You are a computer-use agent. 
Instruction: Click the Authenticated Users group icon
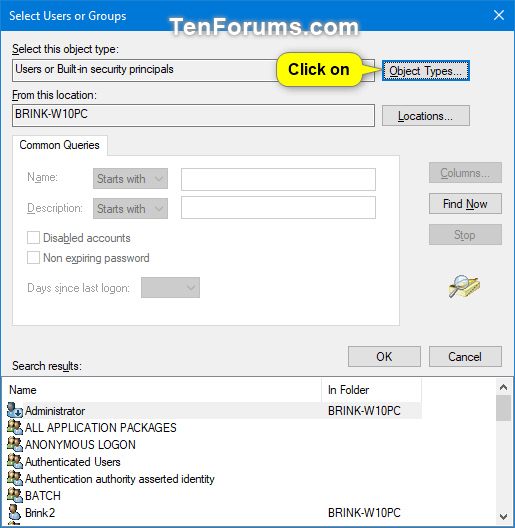point(15,462)
